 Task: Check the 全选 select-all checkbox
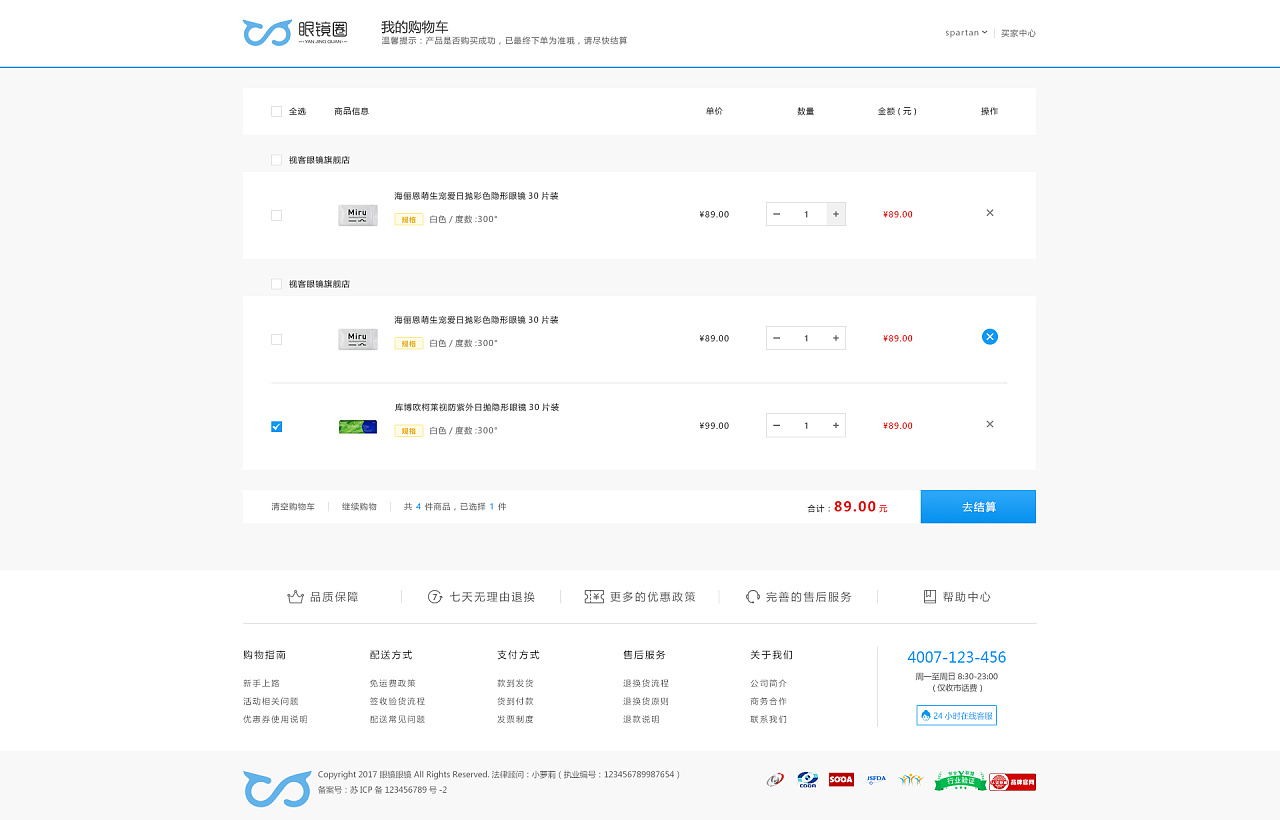point(276,111)
